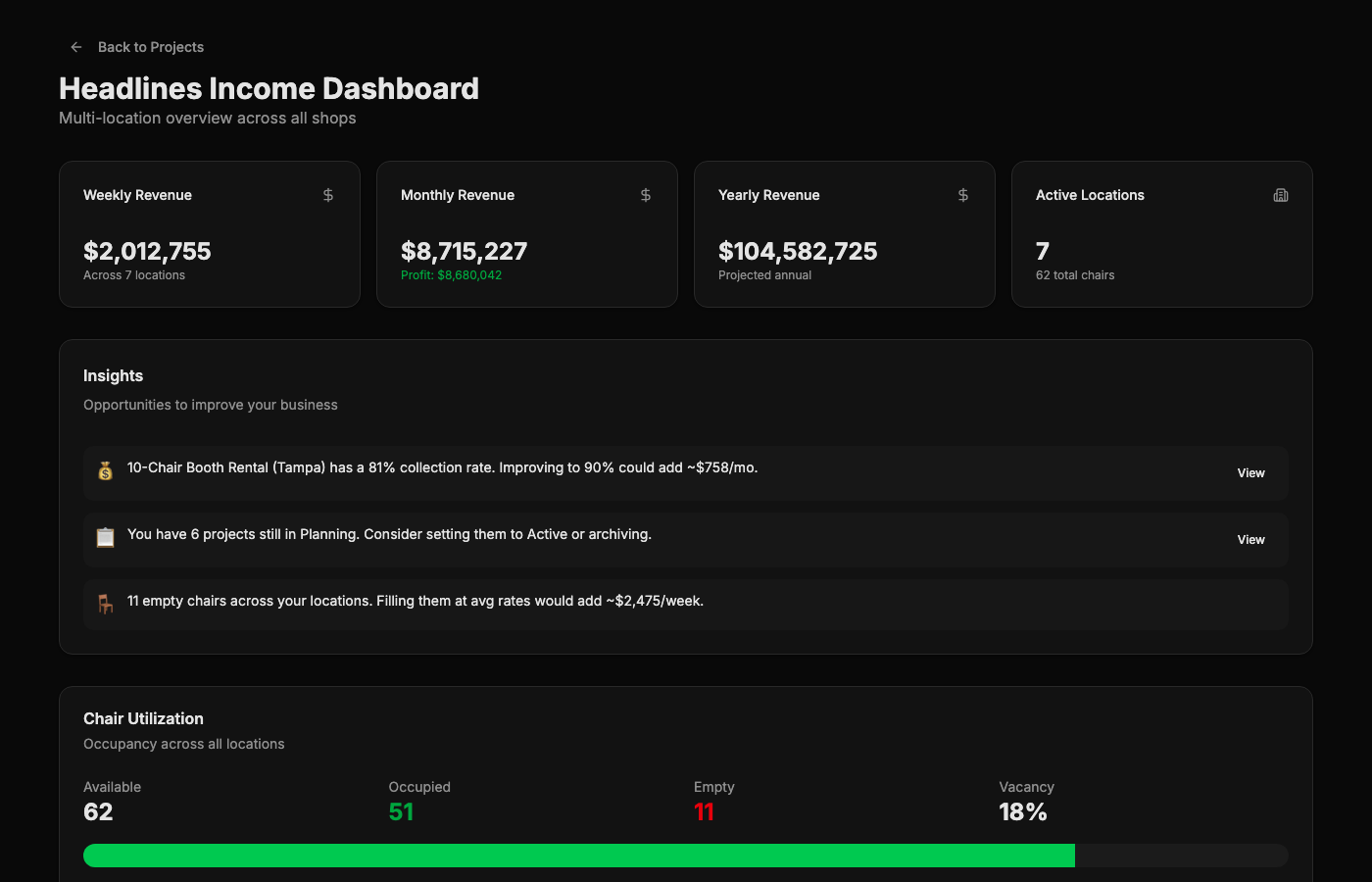Go back to Projects
1372x882 pixels.
[137, 47]
